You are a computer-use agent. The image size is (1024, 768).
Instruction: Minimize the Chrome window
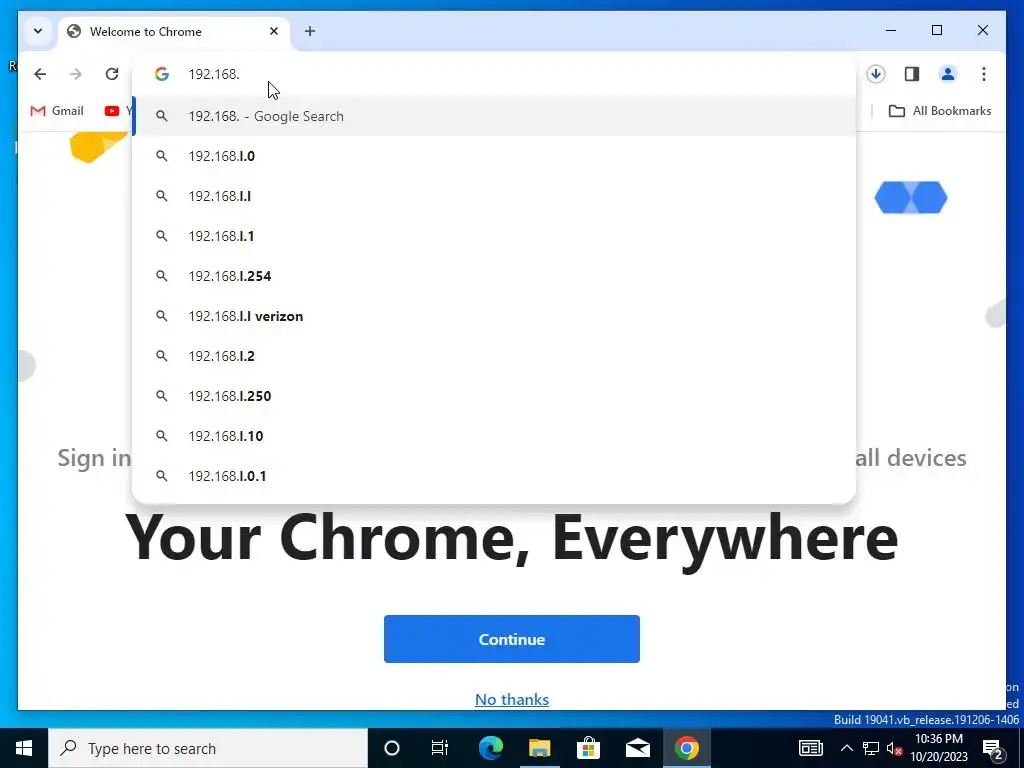891,30
